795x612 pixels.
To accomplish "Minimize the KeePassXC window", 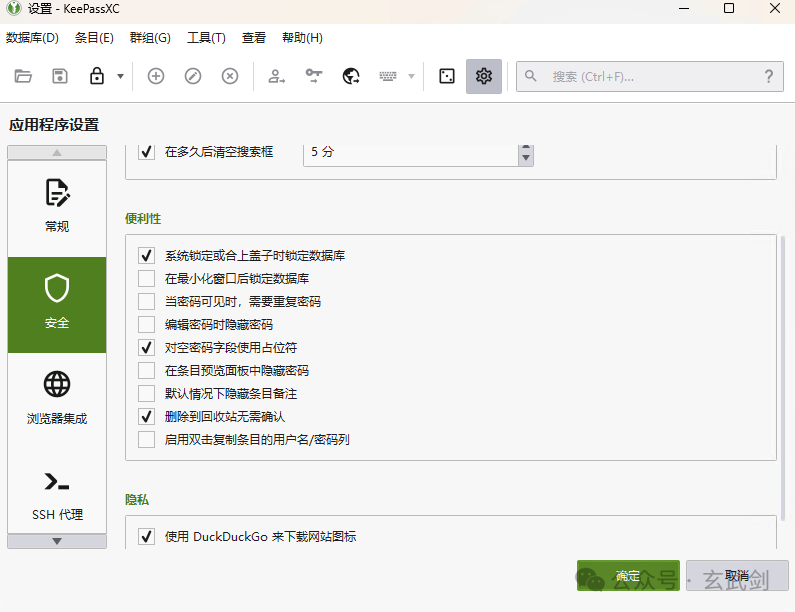I will [x=684, y=8].
